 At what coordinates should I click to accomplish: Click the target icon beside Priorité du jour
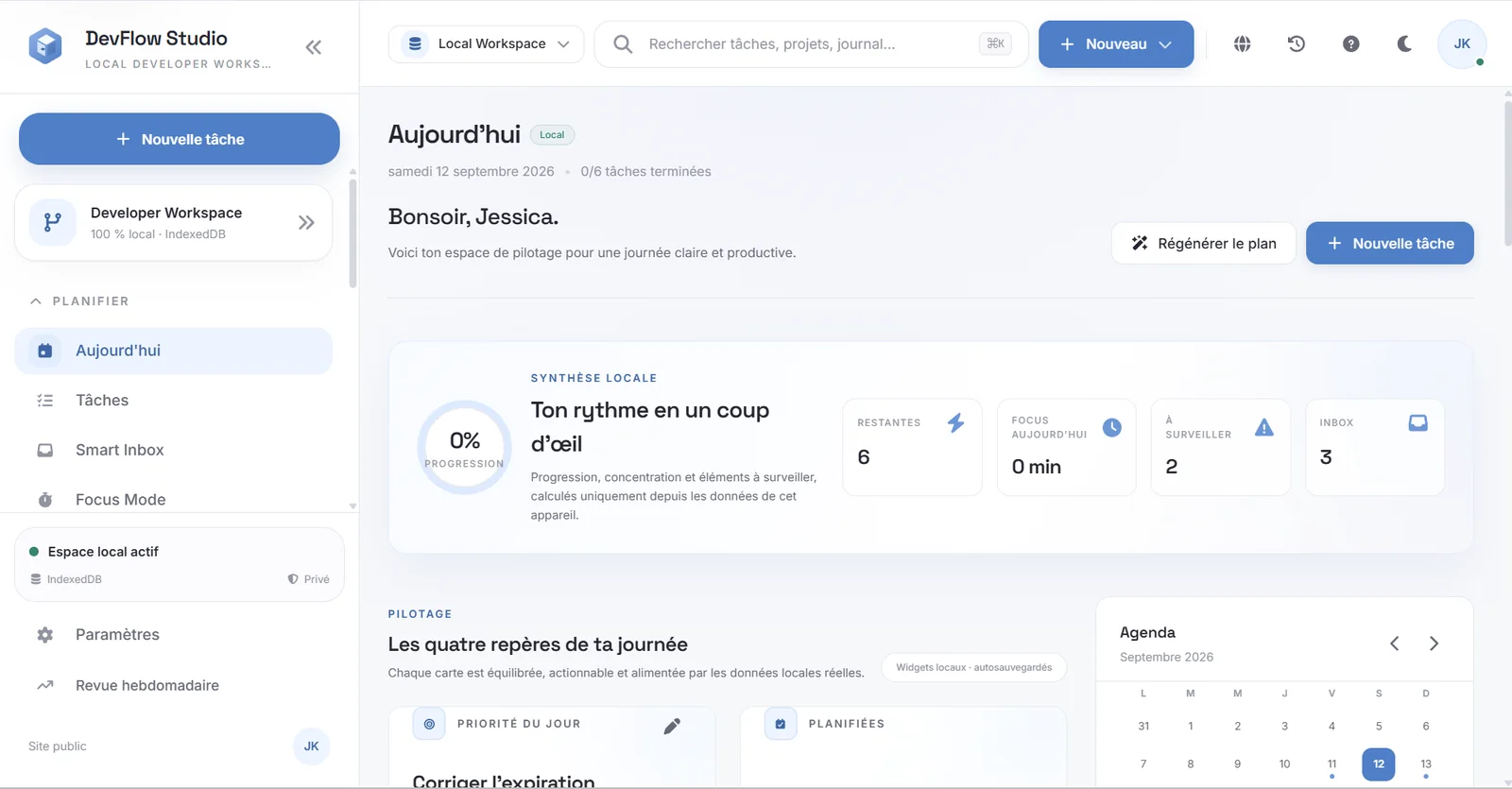[429, 724]
